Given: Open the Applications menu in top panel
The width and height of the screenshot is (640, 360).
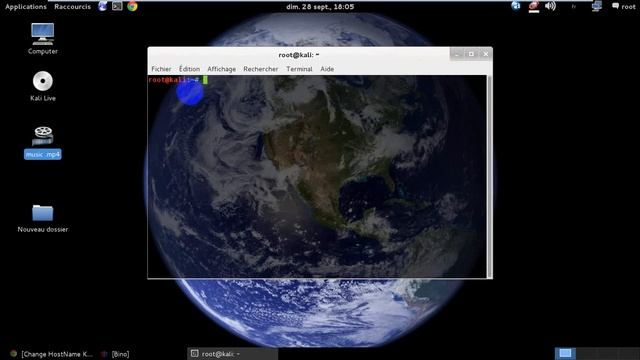Looking at the screenshot, I should (x=26, y=7).
